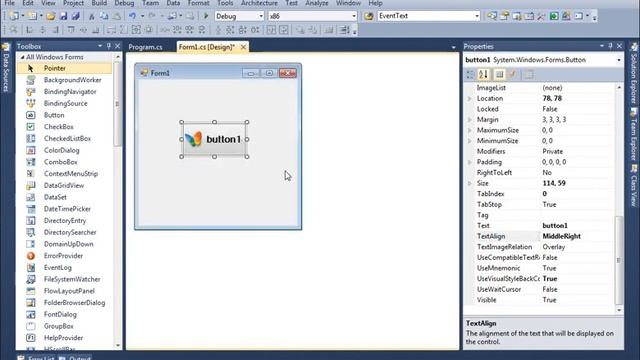The image size is (640, 360).
Task: Switch Properties to Categorized view
Action: coord(471,74)
